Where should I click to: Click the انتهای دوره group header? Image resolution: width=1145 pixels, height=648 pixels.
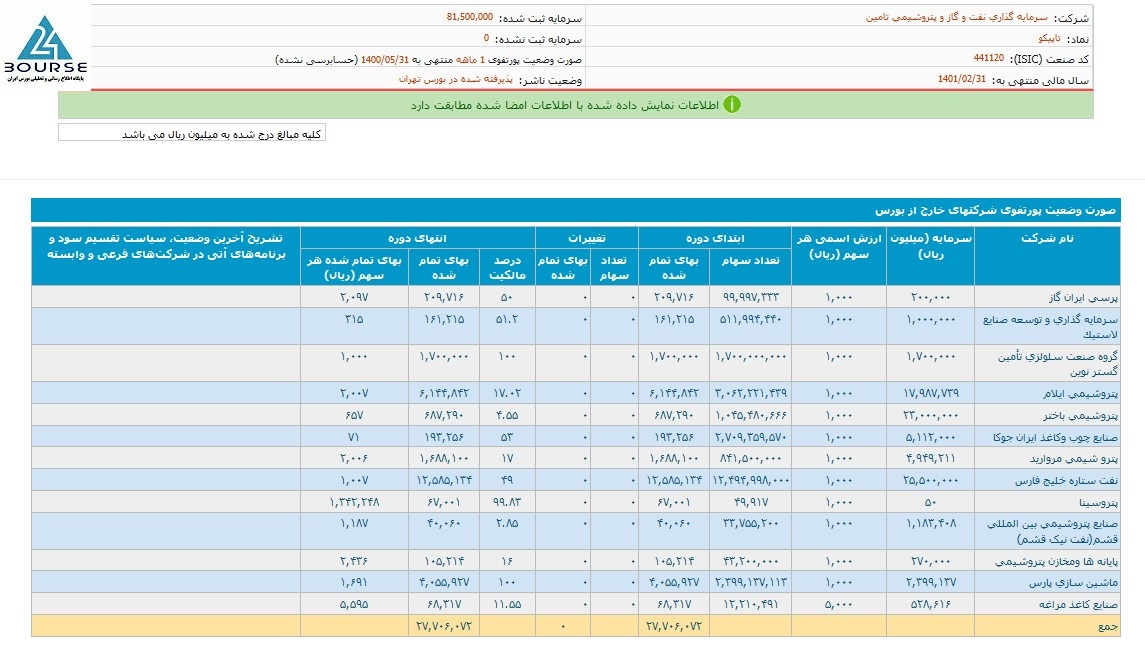tap(417, 238)
